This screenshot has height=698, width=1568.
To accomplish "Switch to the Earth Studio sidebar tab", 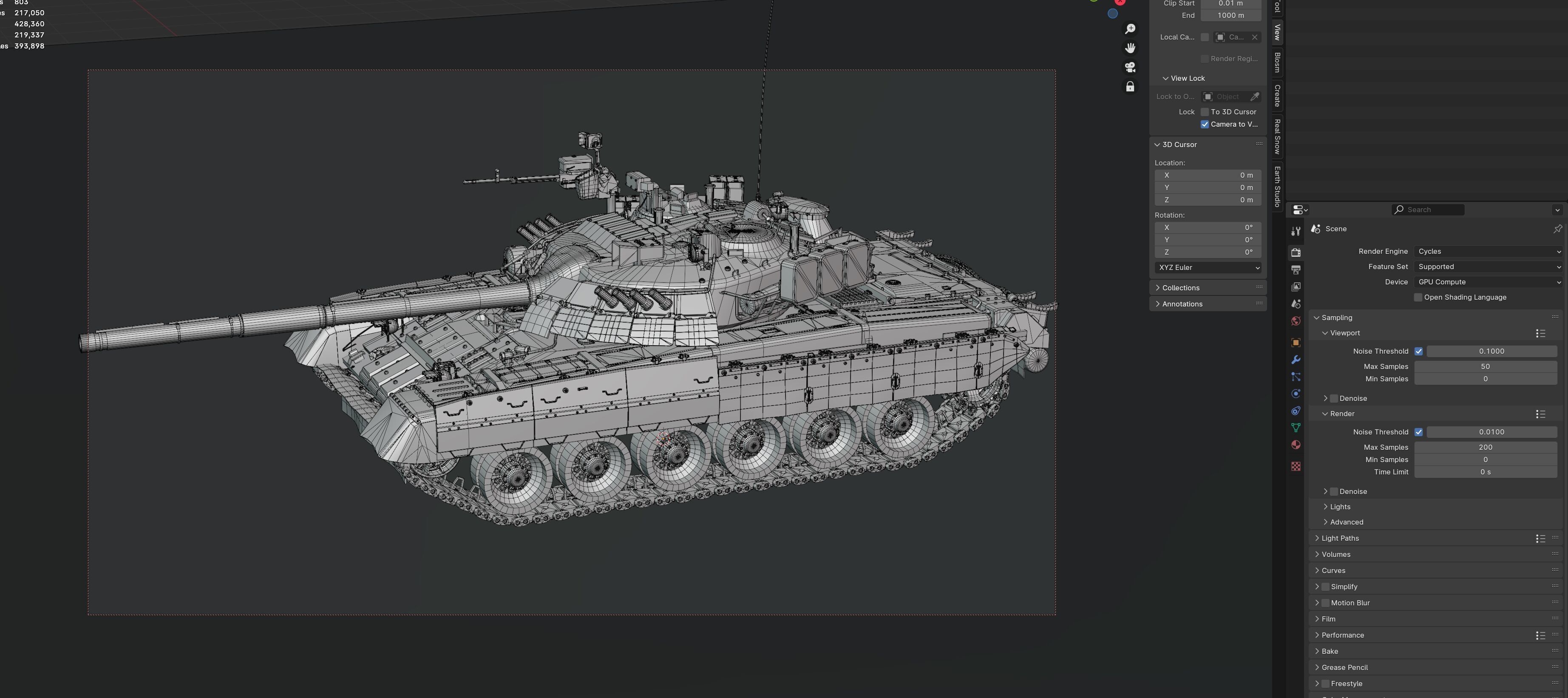I will [1278, 186].
